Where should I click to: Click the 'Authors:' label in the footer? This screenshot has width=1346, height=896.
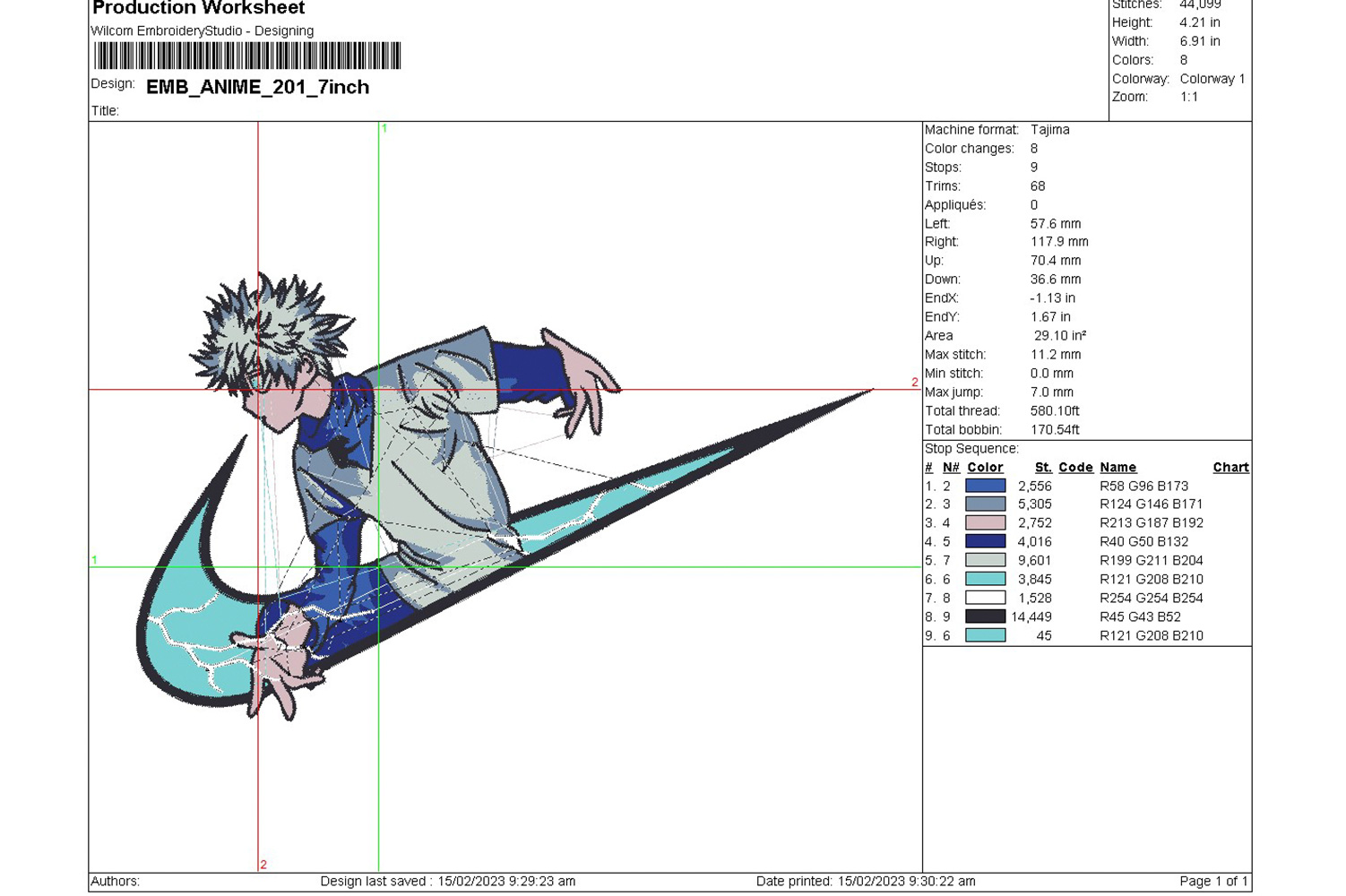[116, 882]
